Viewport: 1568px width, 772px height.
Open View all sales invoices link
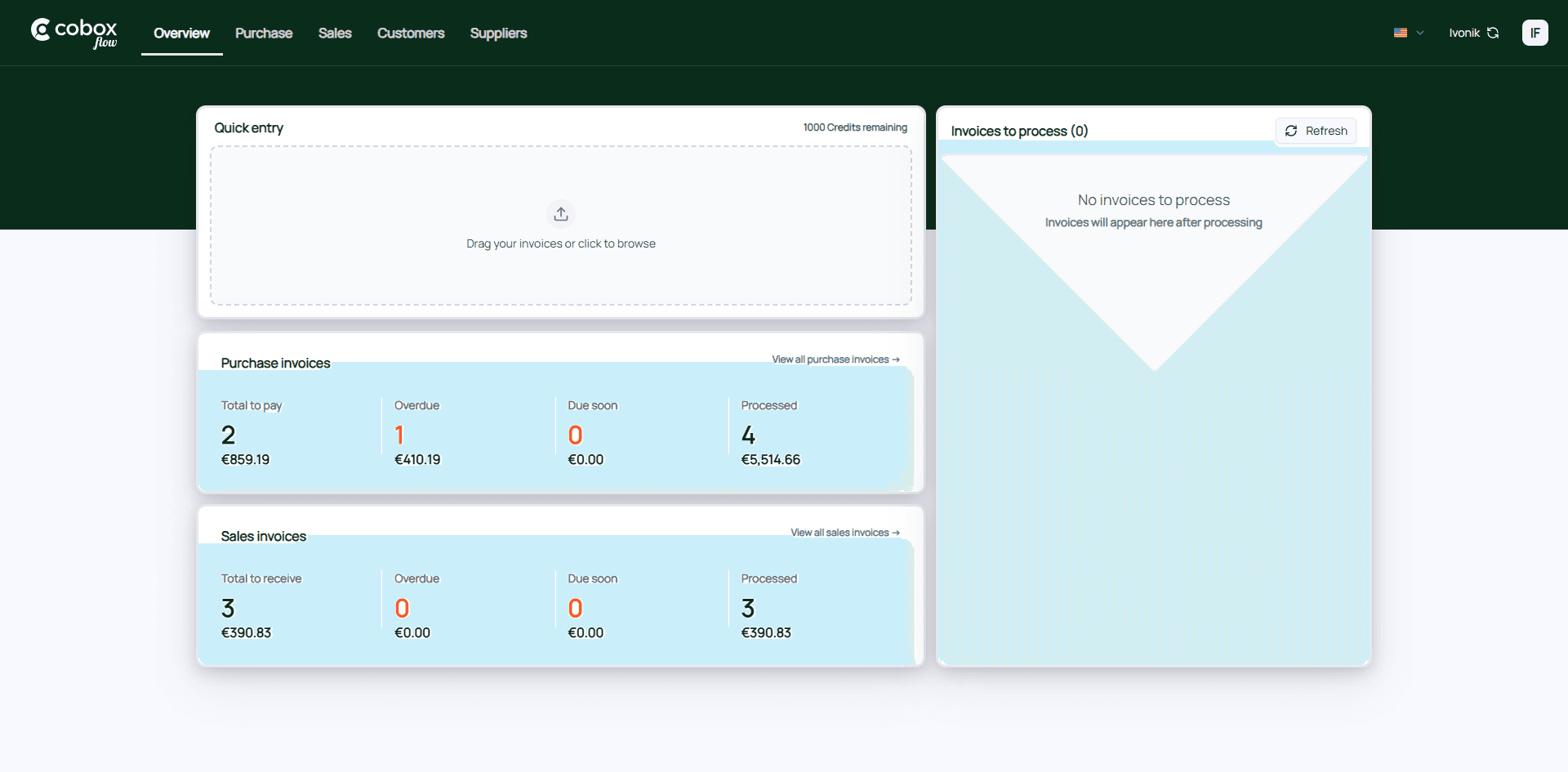point(844,532)
